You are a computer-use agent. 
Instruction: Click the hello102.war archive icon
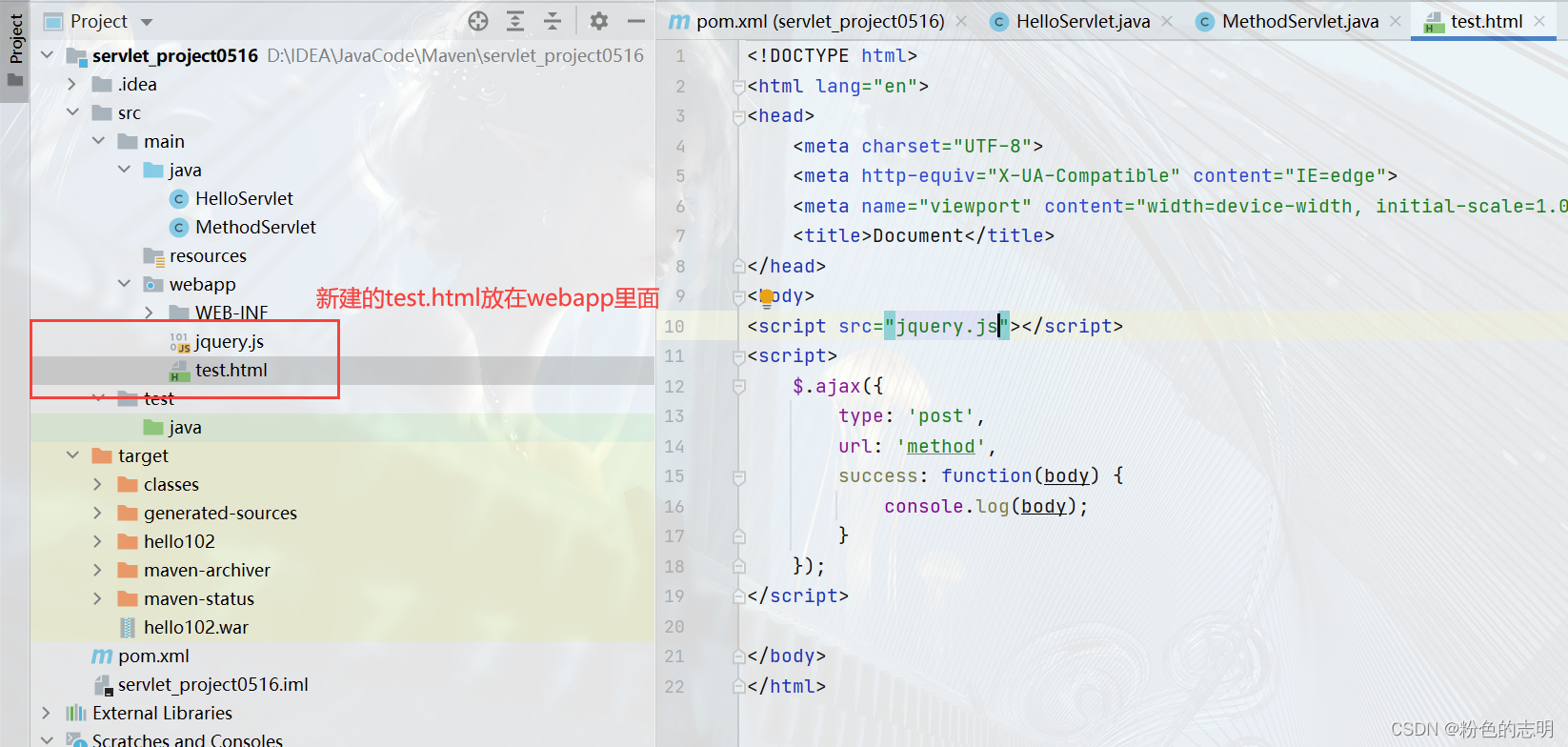coord(128,627)
